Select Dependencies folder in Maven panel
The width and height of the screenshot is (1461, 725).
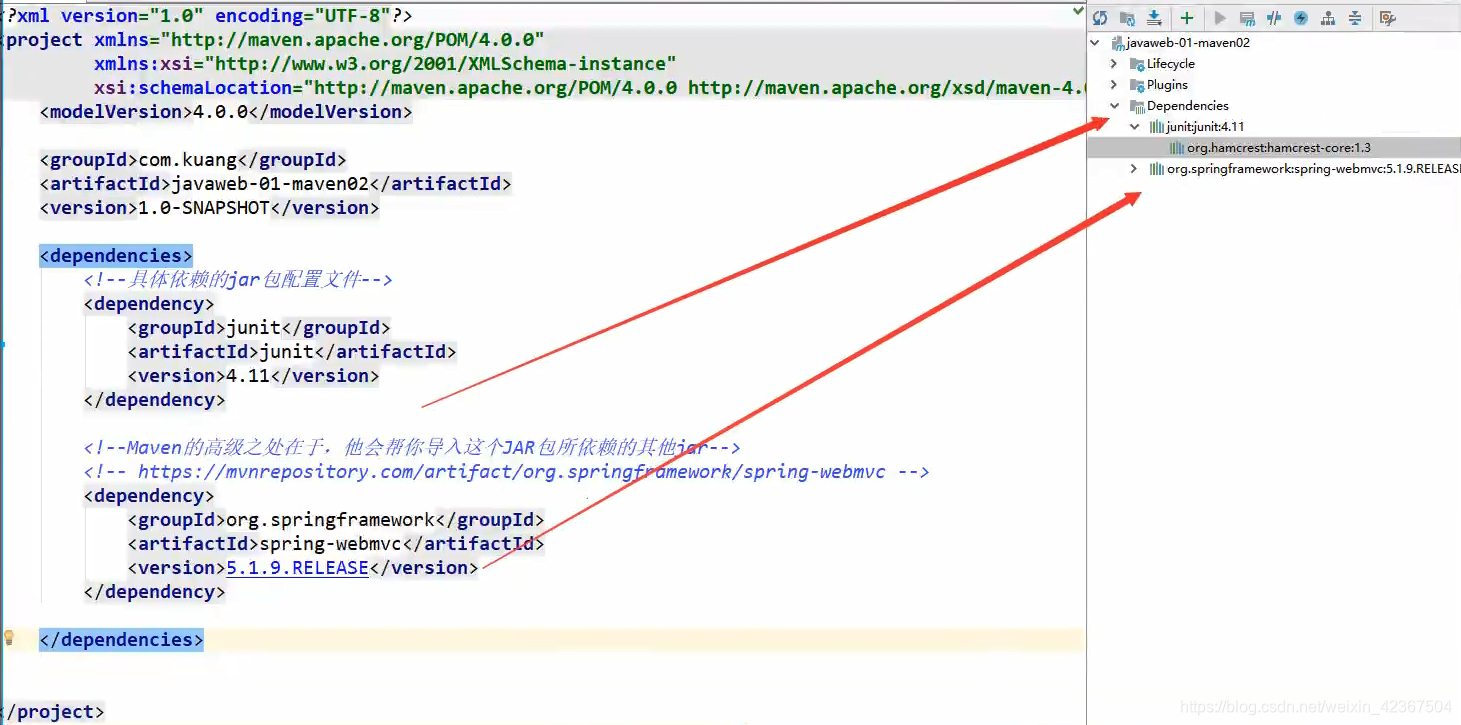[x=1187, y=106]
